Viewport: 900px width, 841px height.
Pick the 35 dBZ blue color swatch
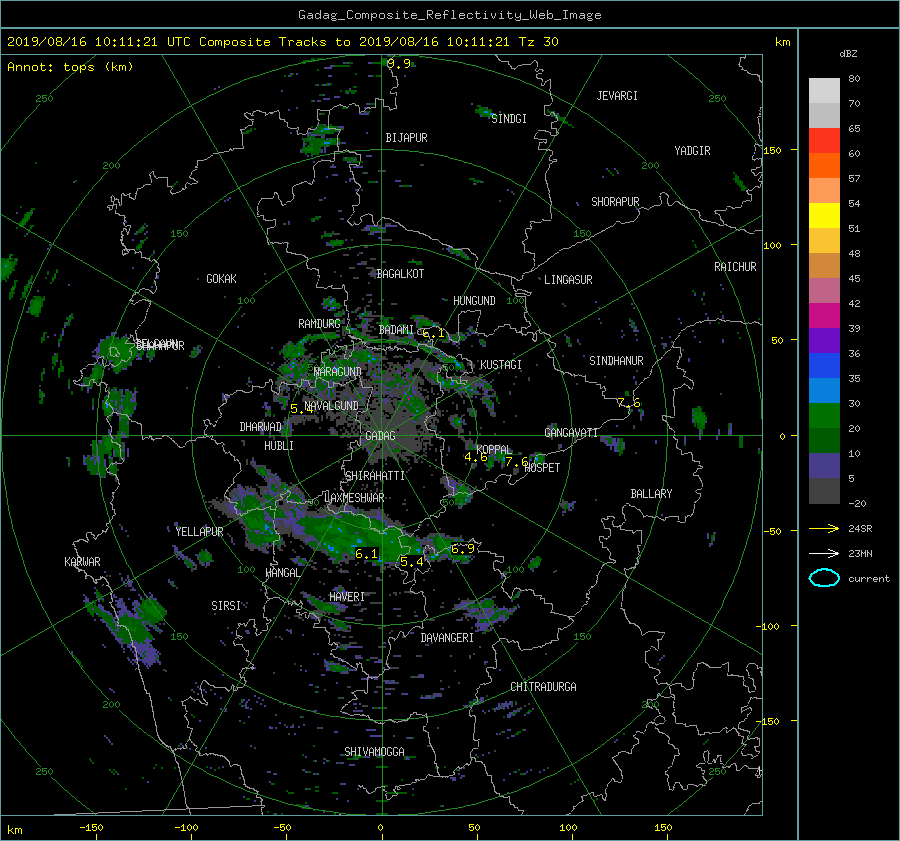tap(824, 365)
